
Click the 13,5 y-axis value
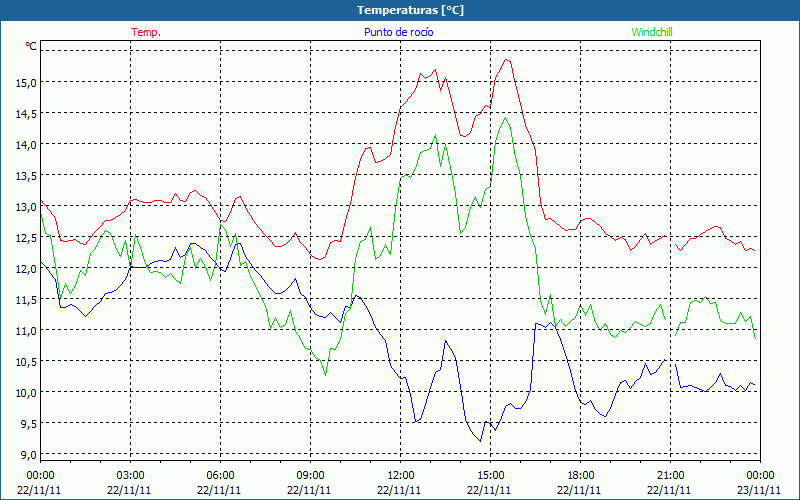(x=26, y=176)
